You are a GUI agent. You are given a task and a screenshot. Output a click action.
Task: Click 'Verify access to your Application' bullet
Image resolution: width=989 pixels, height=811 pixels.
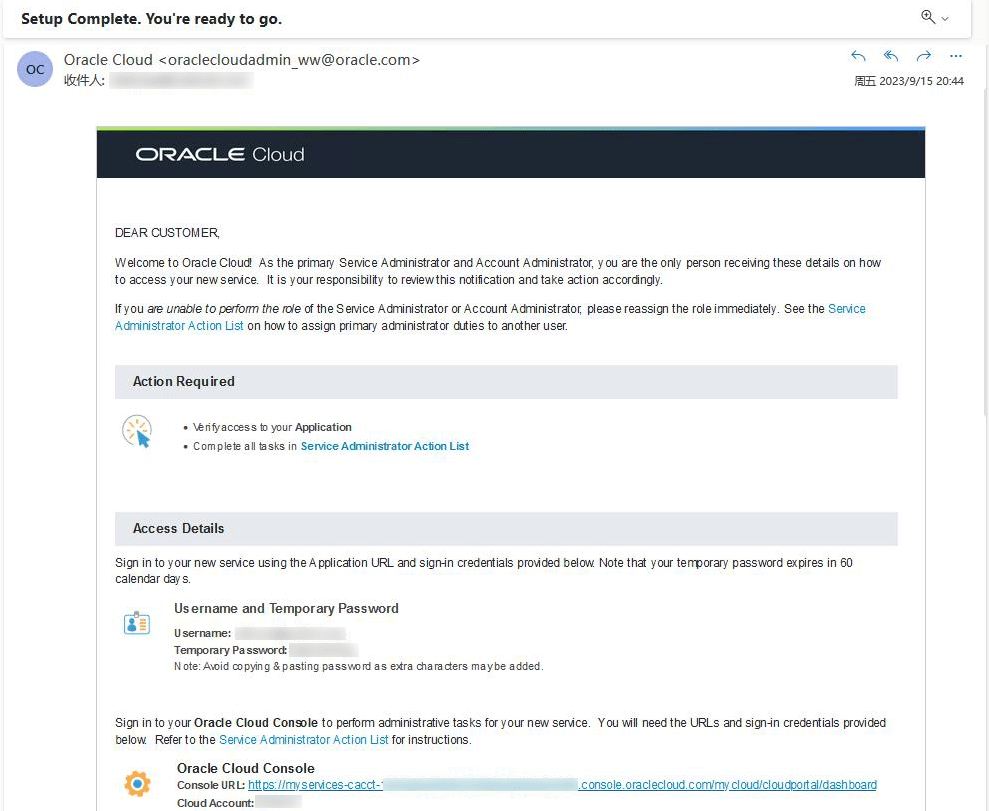(272, 427)
